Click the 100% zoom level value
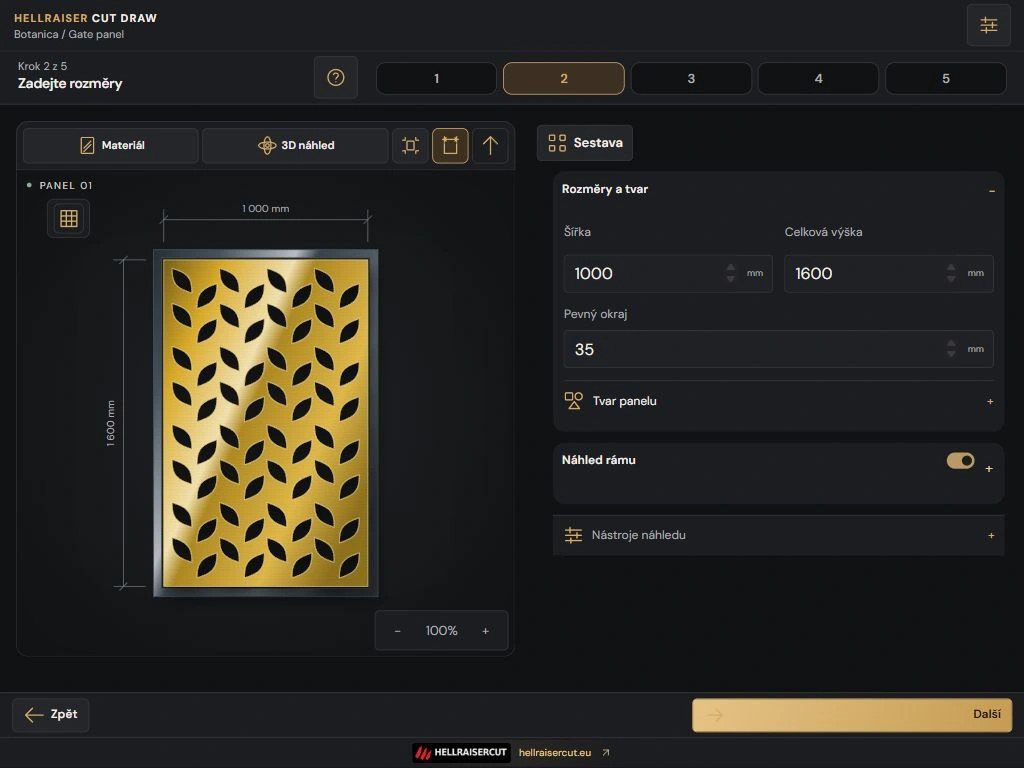This screenshot has width=1024, height=768. coord(441,631)
